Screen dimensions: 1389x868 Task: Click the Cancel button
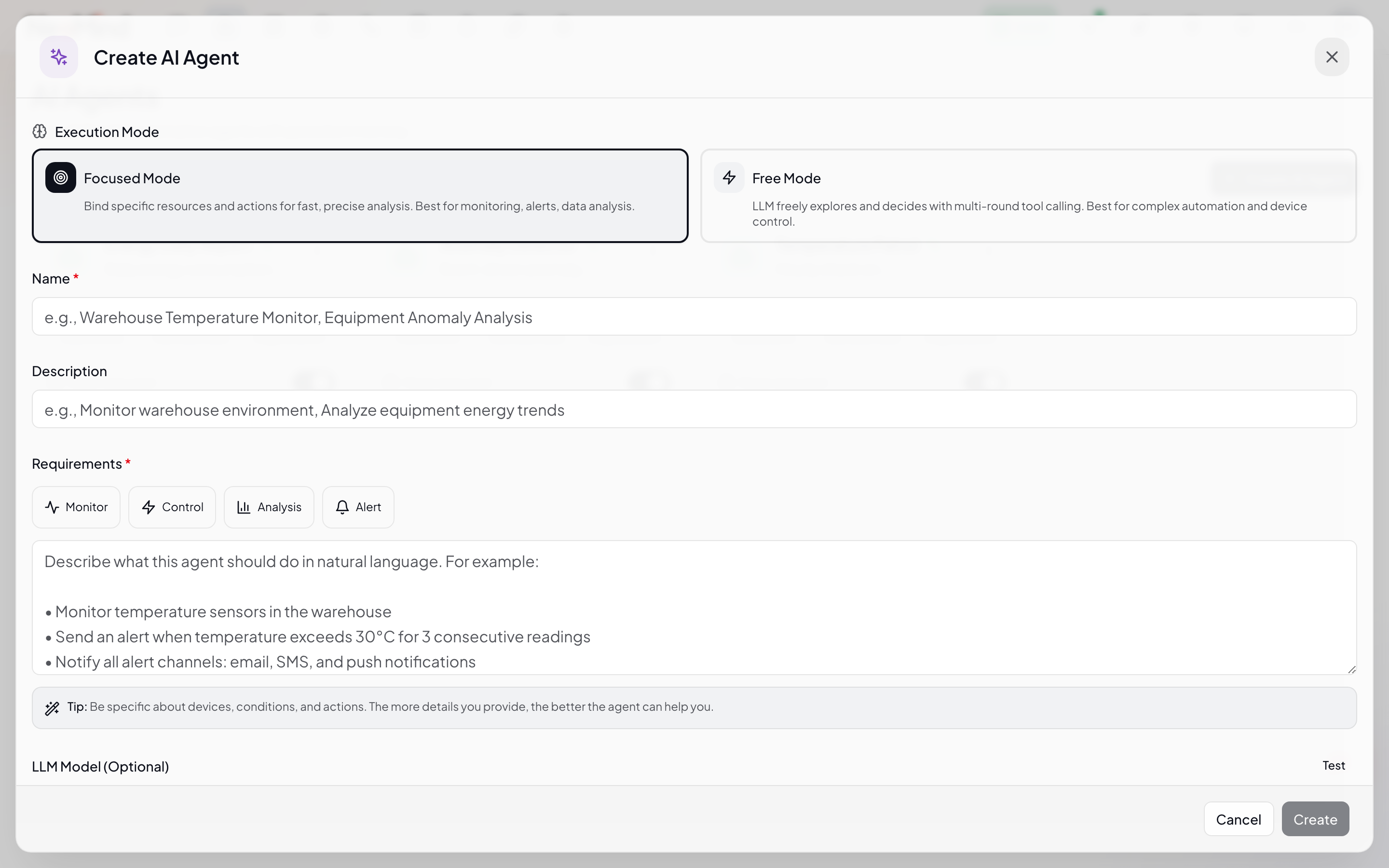click(1238, 819)
